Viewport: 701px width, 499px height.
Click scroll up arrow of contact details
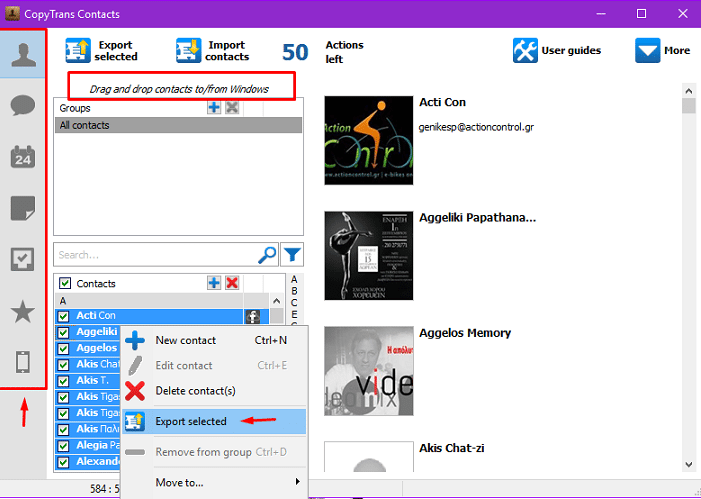[x=689, y=91]
